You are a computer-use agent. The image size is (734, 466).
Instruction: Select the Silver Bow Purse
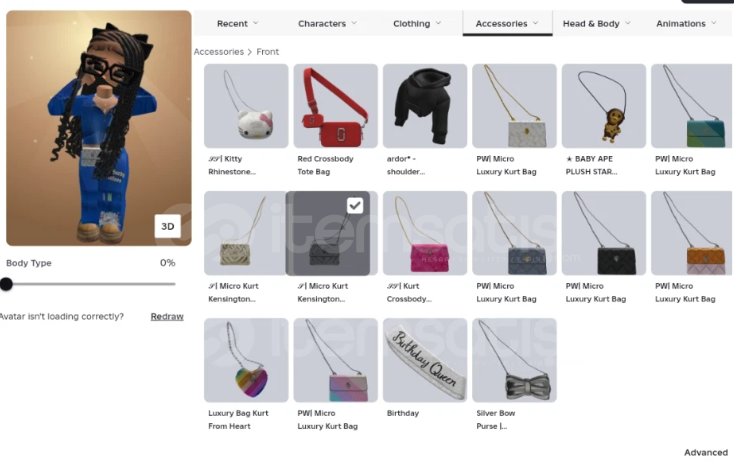tap(514, 360)
